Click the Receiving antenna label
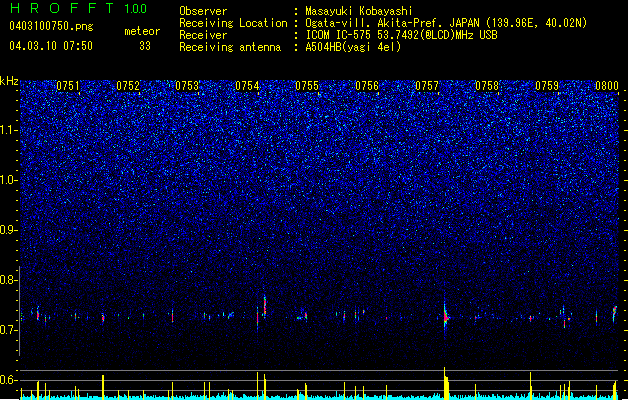 click(230, 47)
